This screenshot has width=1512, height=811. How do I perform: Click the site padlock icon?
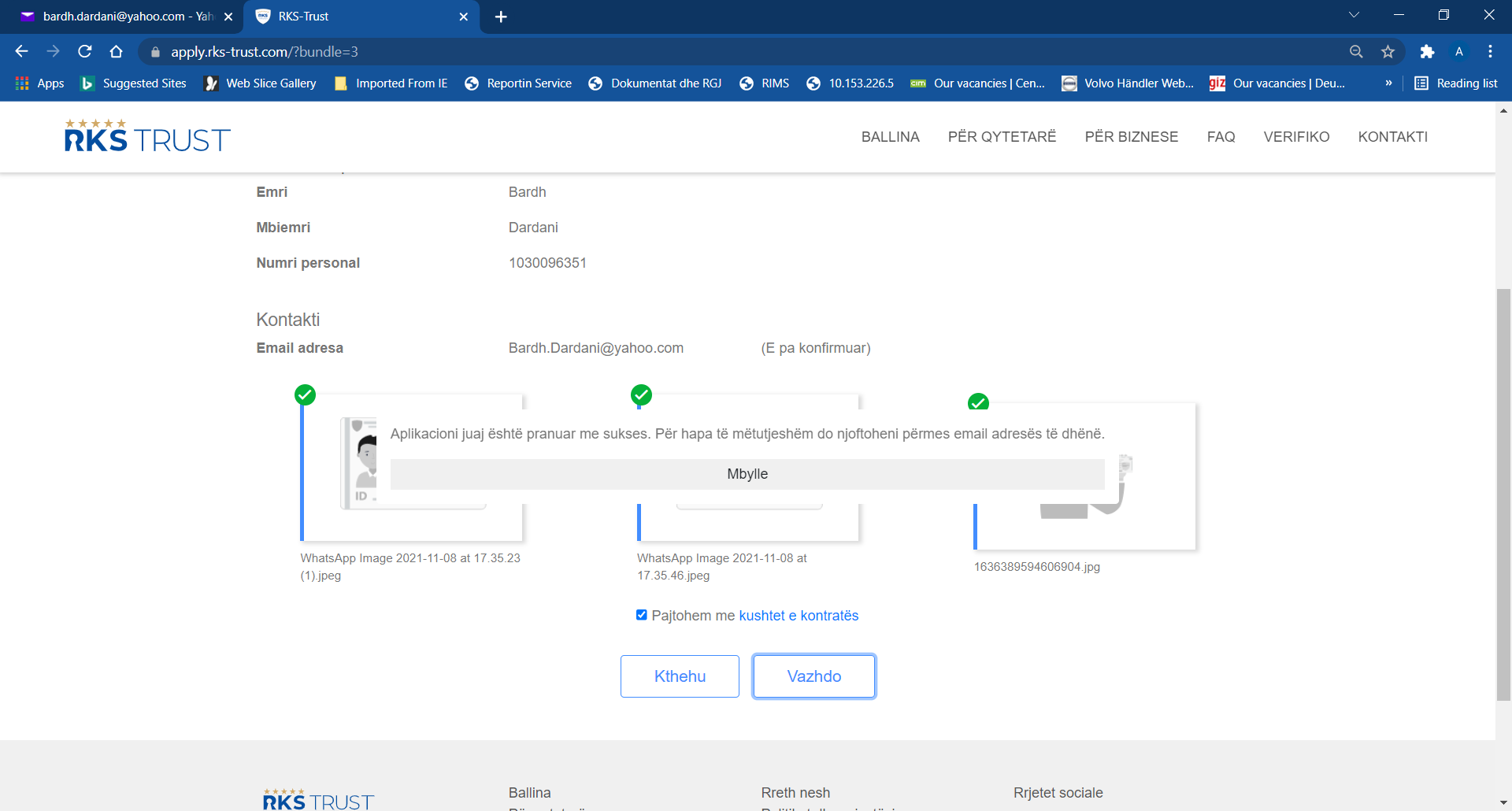tap(155, 52)
